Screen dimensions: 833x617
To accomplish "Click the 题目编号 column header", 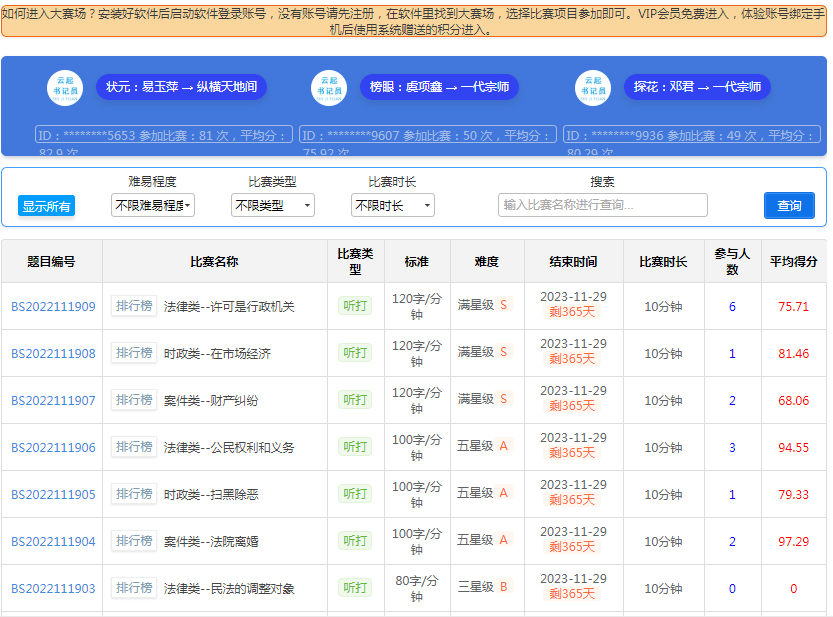I will (x=52, y=261).
